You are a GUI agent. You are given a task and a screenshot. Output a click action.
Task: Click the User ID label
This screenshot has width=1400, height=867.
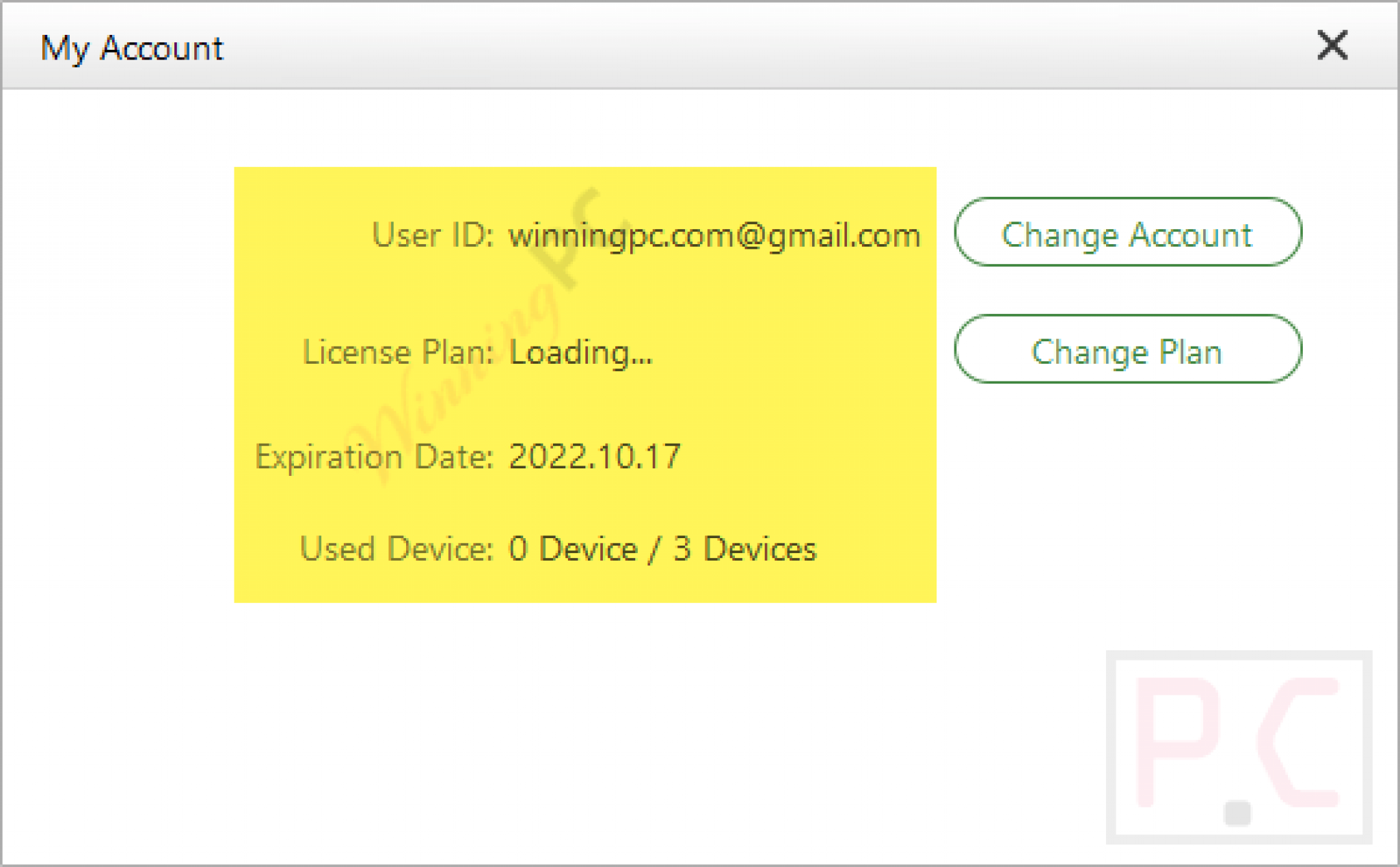tap(432, 235)
